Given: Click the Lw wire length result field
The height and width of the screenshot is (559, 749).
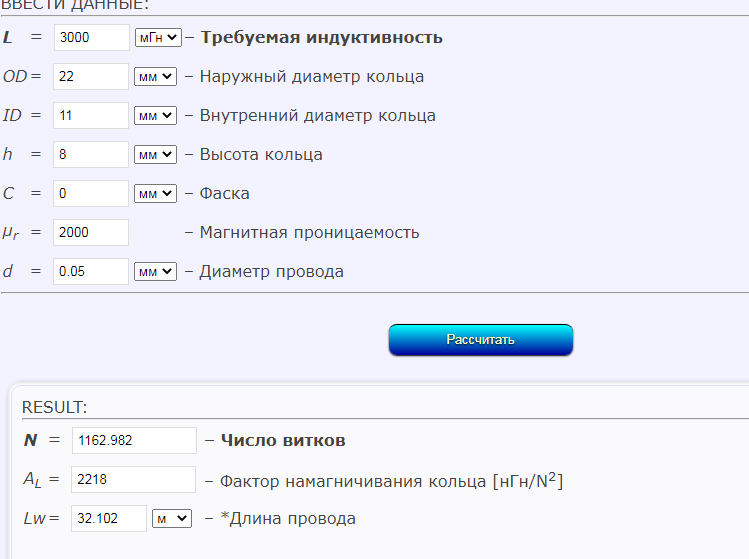Looking at the screenshot, I should pyautogui.click(x=109, y=519).
